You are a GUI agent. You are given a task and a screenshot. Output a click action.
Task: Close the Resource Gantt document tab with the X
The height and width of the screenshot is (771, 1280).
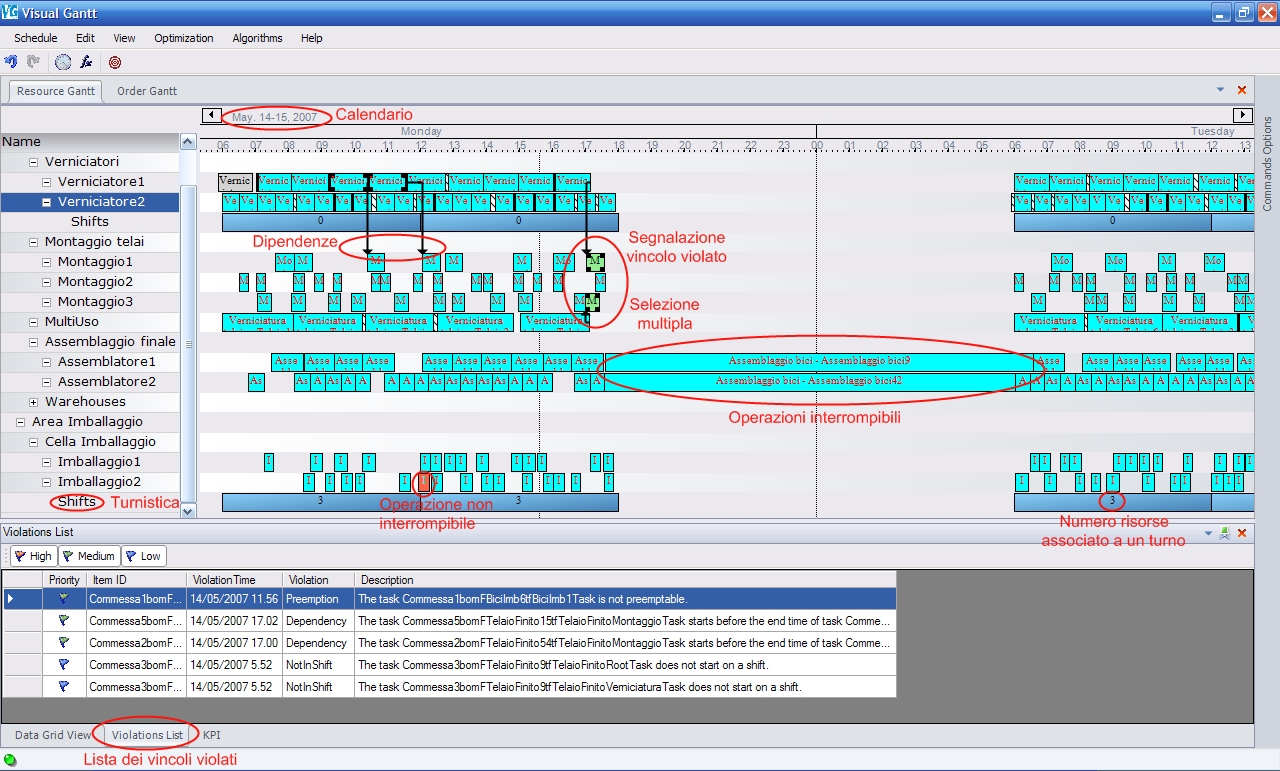[1242, 90]
